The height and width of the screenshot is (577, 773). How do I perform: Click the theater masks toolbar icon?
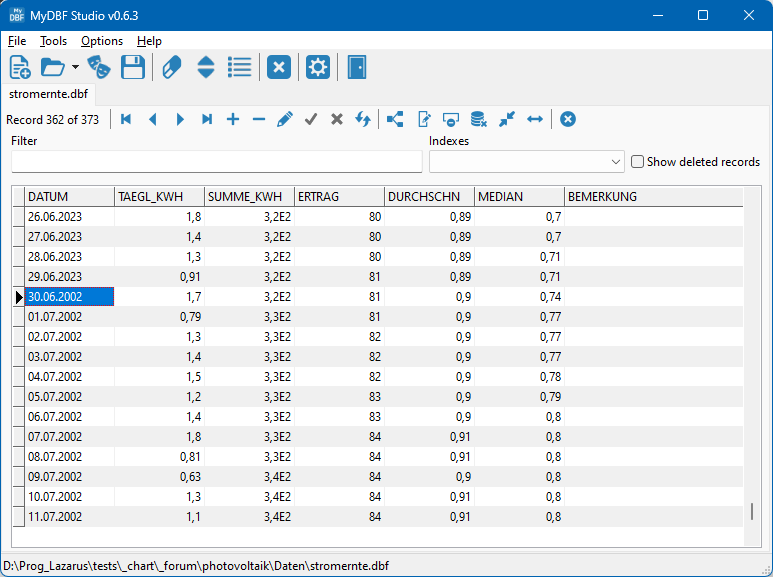[99, 67]
